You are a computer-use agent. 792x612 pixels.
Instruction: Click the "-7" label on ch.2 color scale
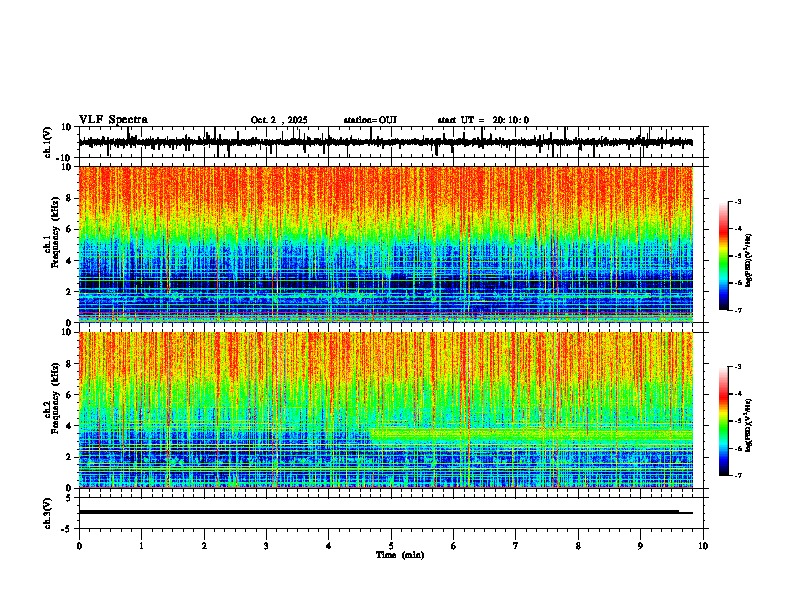[x=737, y=475]
